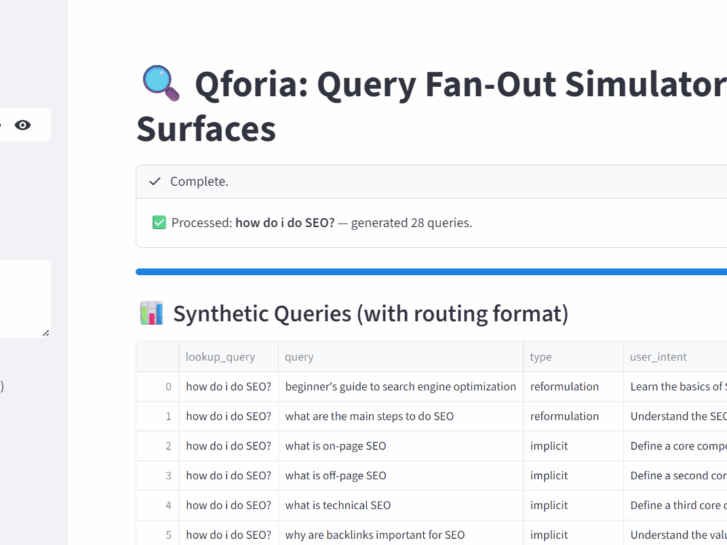Viewport: 727px width, 545px height.
Task: Click row index 4 in the table
Action: click(158, 505)
